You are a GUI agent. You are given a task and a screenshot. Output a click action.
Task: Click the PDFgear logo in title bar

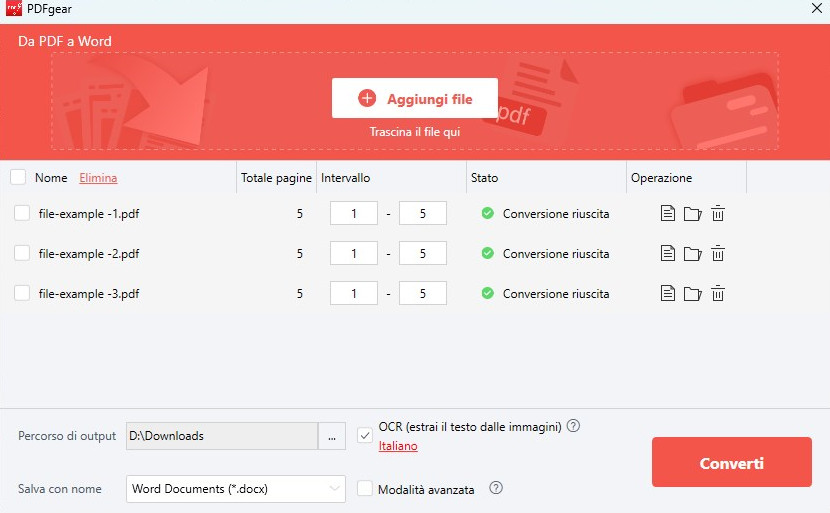coord(14,8)
